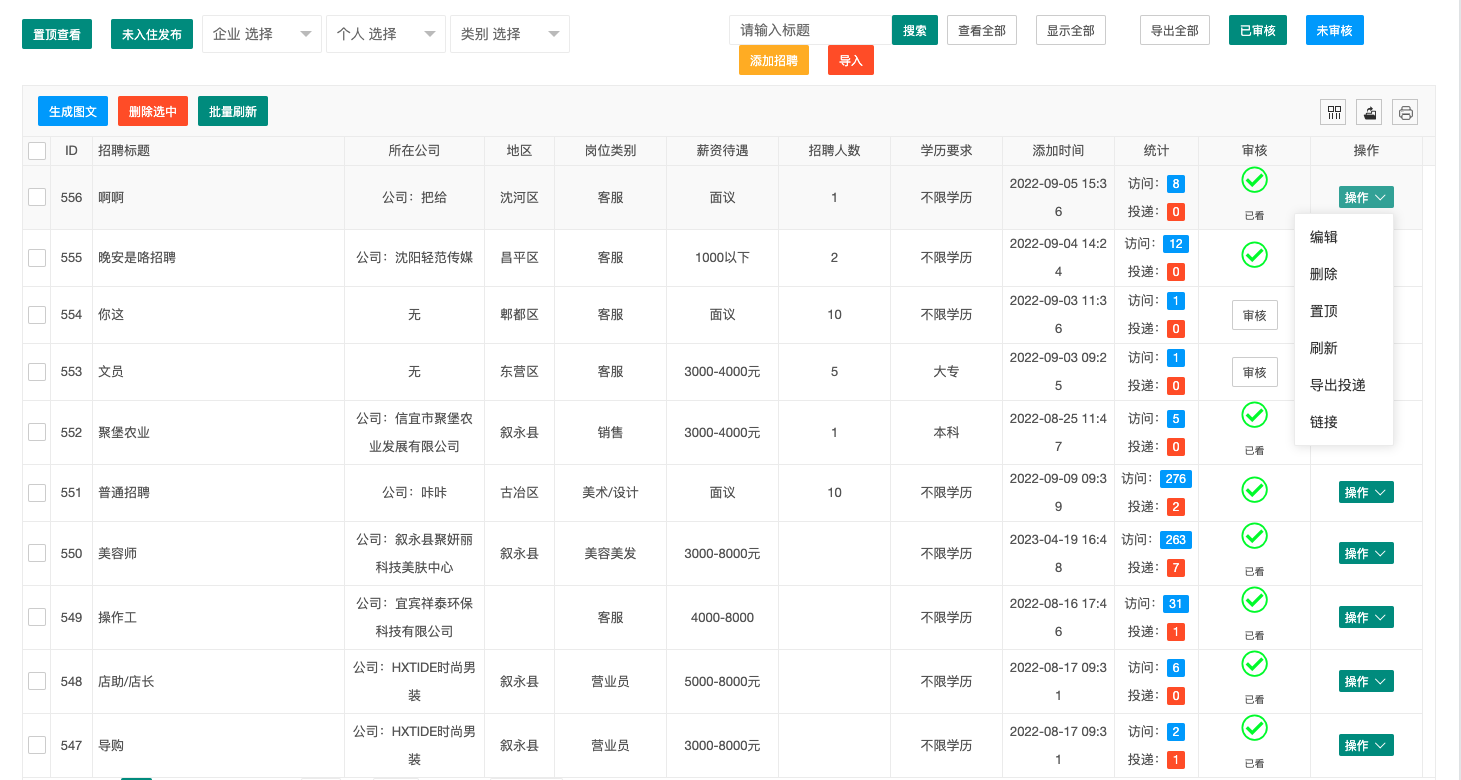The height and width of the screenshot is (780, 1461).
Task: Click the 查看全部 button
Action: pos(982,30)
